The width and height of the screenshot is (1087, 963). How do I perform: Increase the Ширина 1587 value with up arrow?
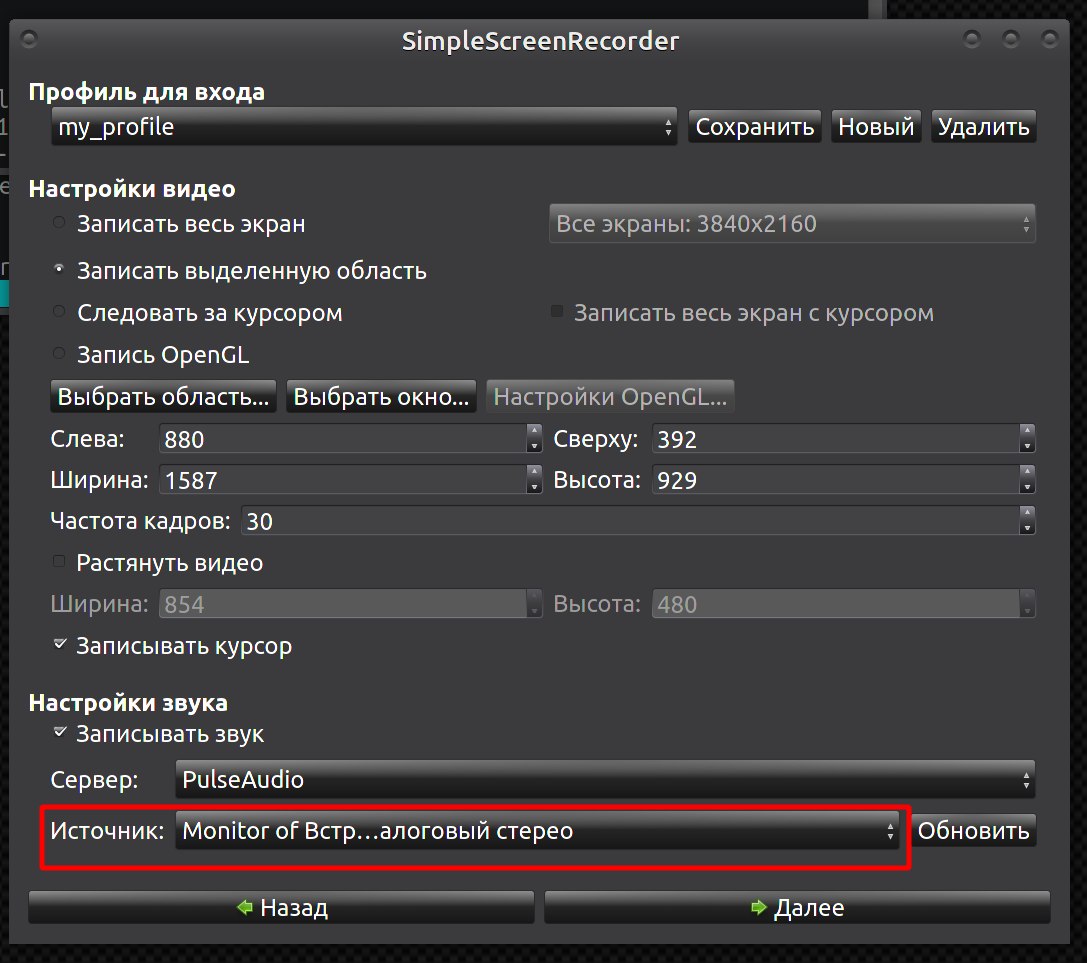(x=534, y=472)
